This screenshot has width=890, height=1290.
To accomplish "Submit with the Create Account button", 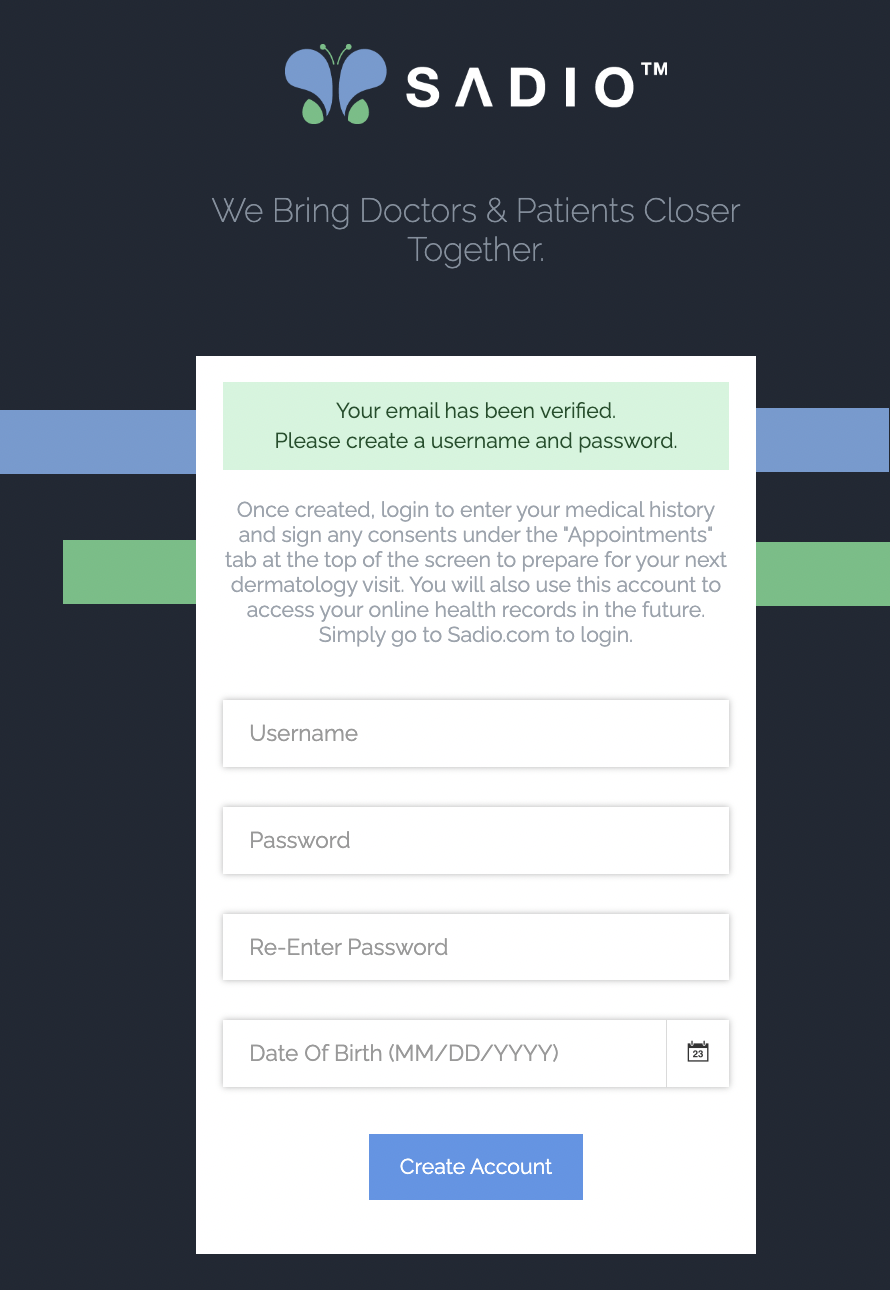I will 476,1166.
